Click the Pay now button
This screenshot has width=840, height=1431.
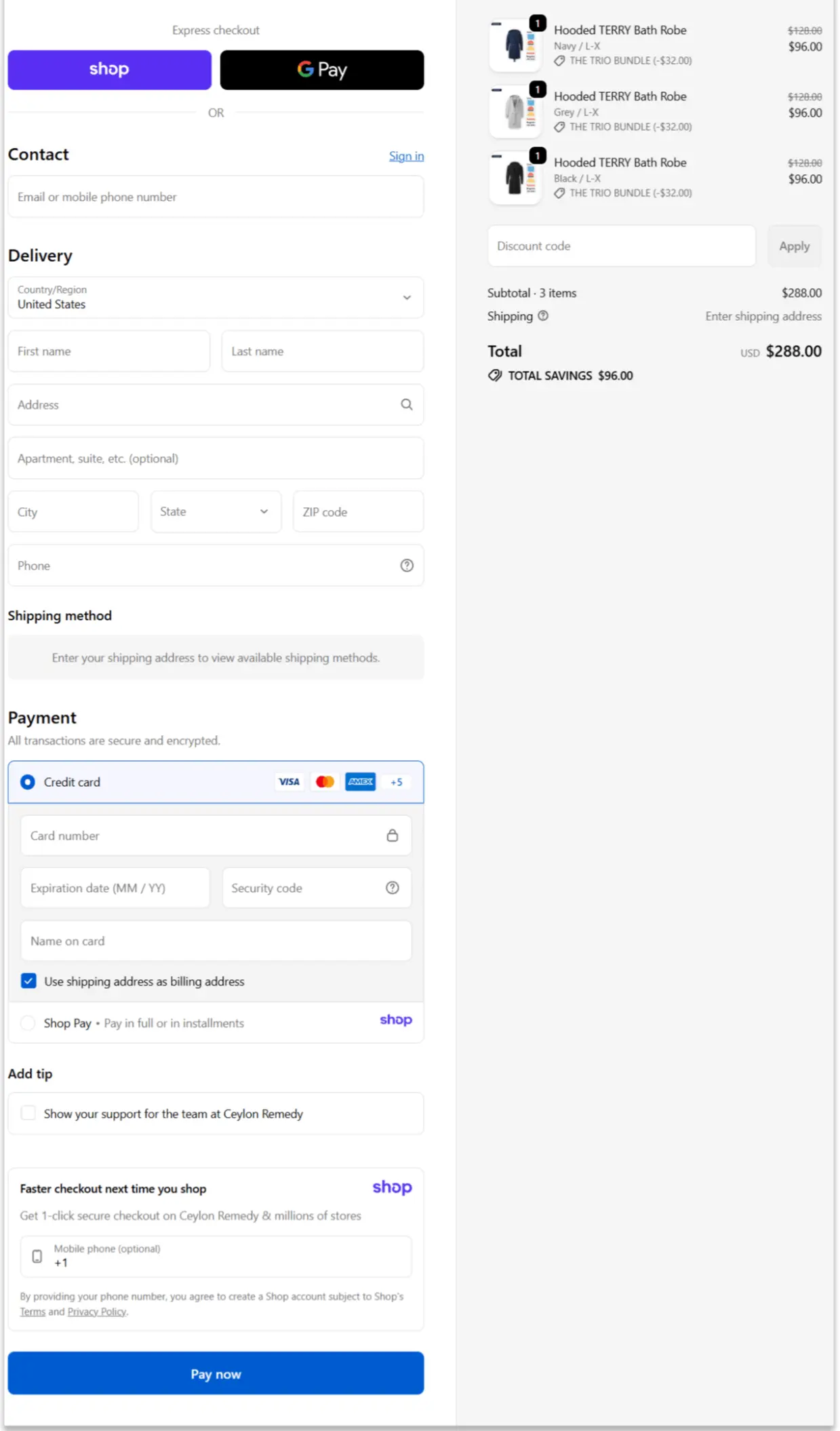[x=216, y=1373]
